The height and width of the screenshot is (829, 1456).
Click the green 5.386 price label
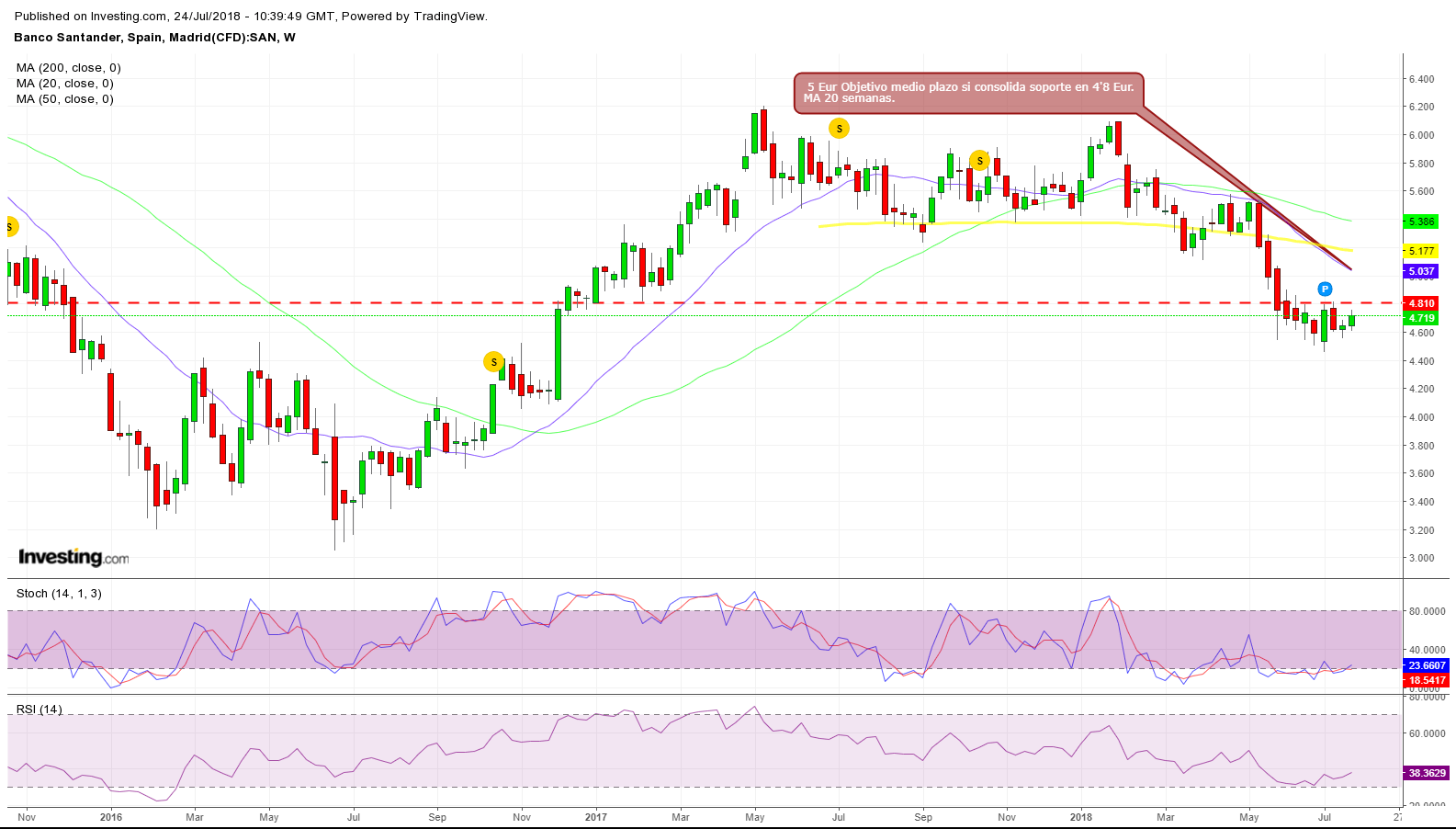click(x=1421, y=221)
